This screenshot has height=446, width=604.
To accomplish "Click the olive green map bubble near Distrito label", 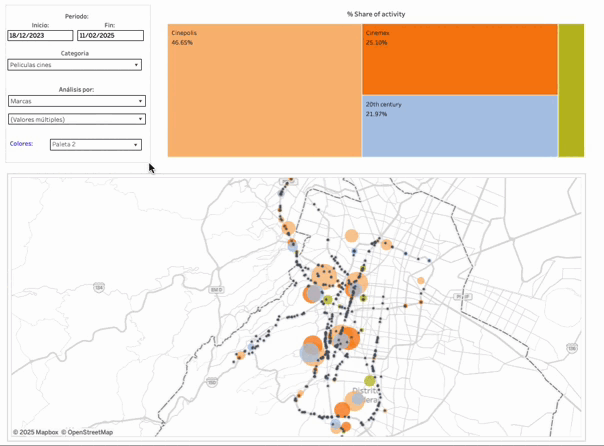I will [x=370, y=381].
